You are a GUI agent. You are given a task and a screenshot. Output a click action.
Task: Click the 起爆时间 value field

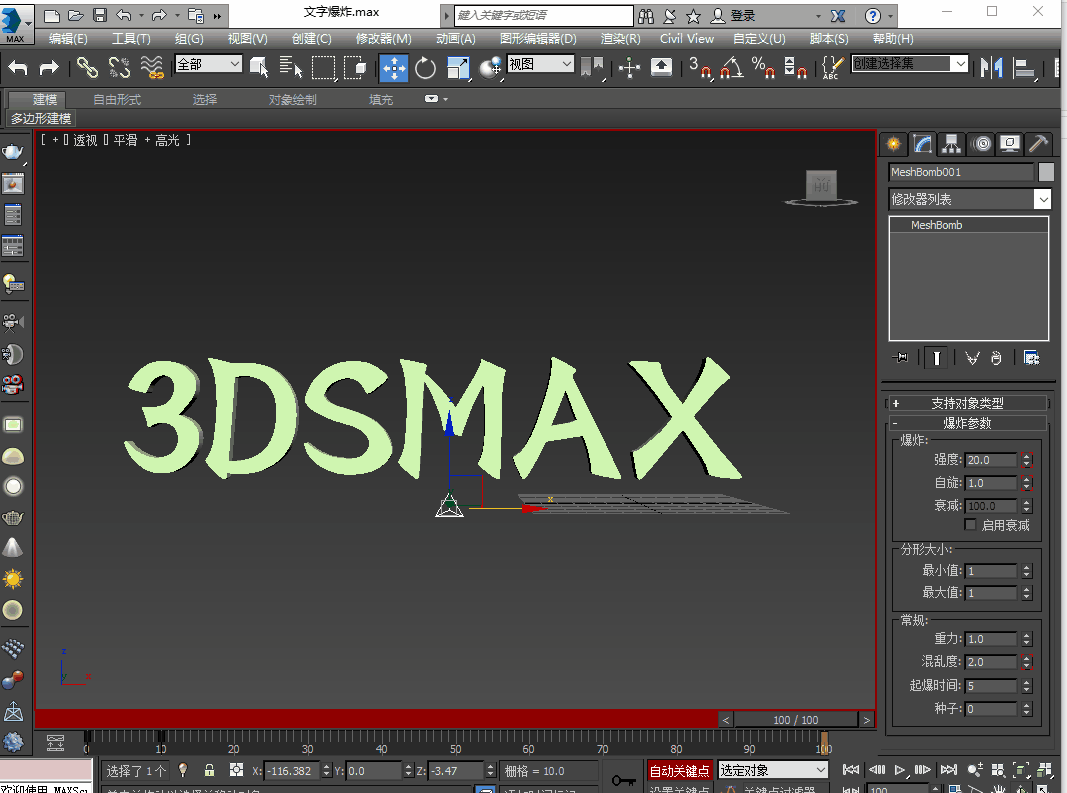[x=991, y=685]
